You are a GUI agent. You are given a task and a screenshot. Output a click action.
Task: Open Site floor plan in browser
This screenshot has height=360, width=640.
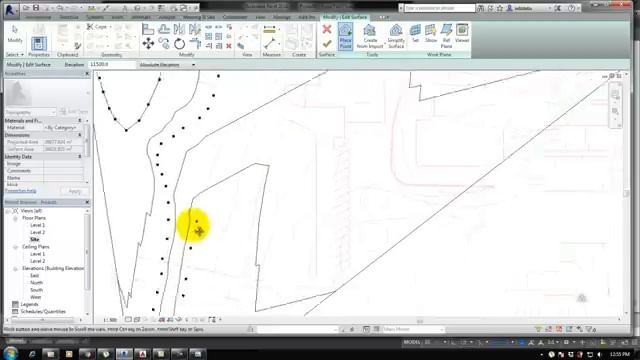pyautogui.click(x=35, y=240)
